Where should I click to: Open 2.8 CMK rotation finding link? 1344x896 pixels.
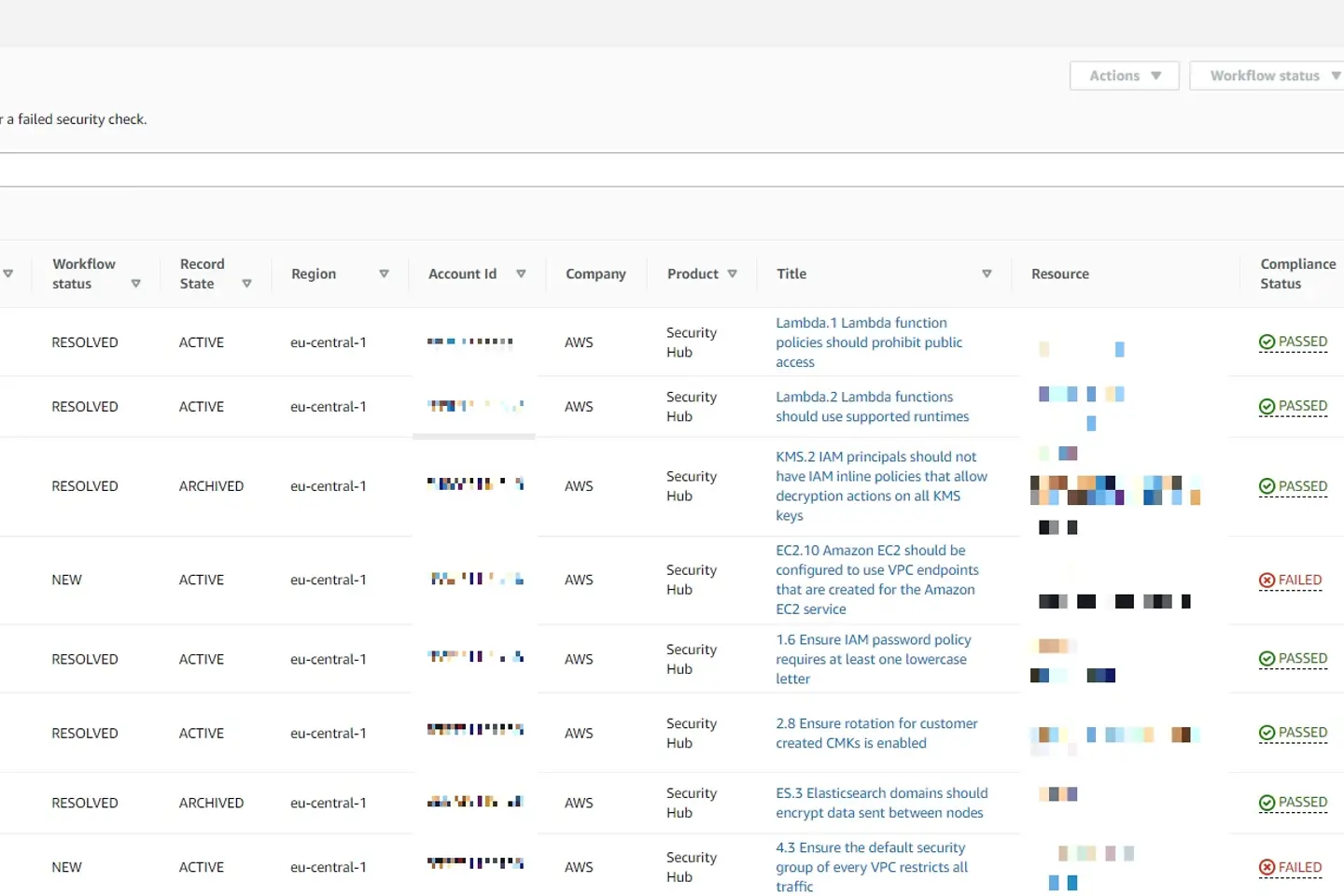click(876, 734)
